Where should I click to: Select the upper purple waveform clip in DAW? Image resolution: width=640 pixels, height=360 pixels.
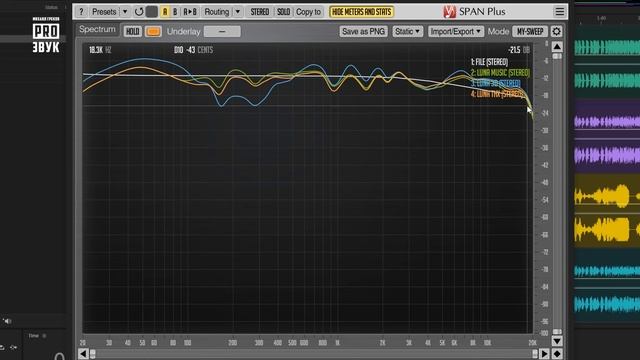(x=607, y=122)
